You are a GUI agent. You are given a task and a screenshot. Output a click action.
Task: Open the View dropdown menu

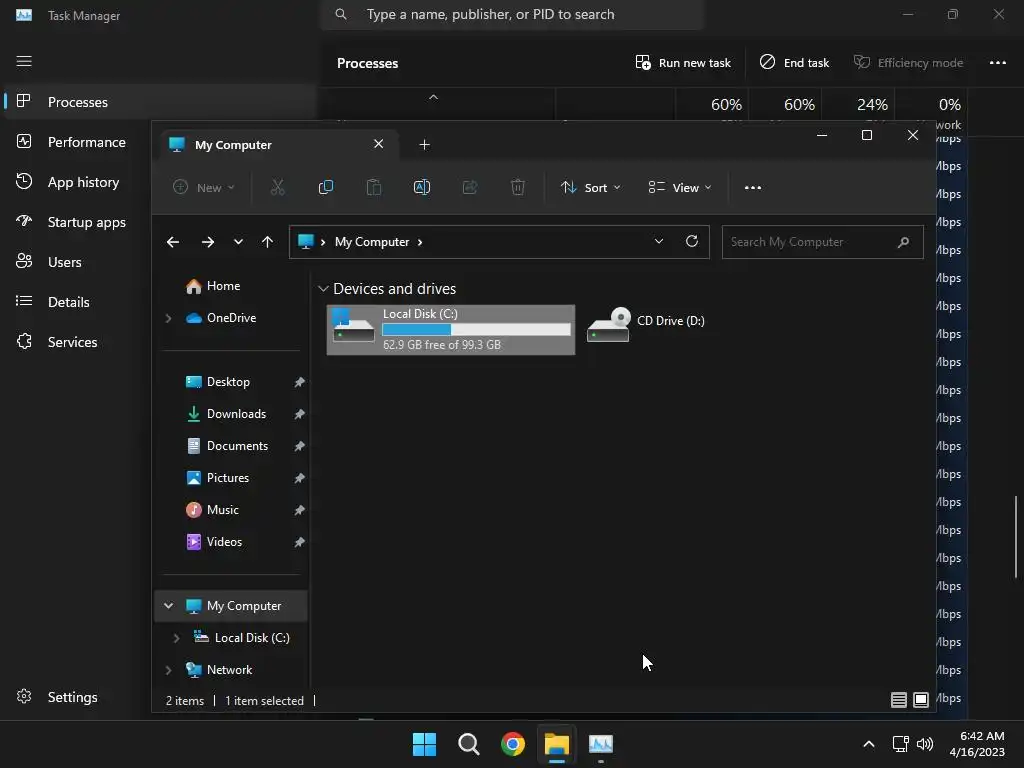tap(680, 187)
